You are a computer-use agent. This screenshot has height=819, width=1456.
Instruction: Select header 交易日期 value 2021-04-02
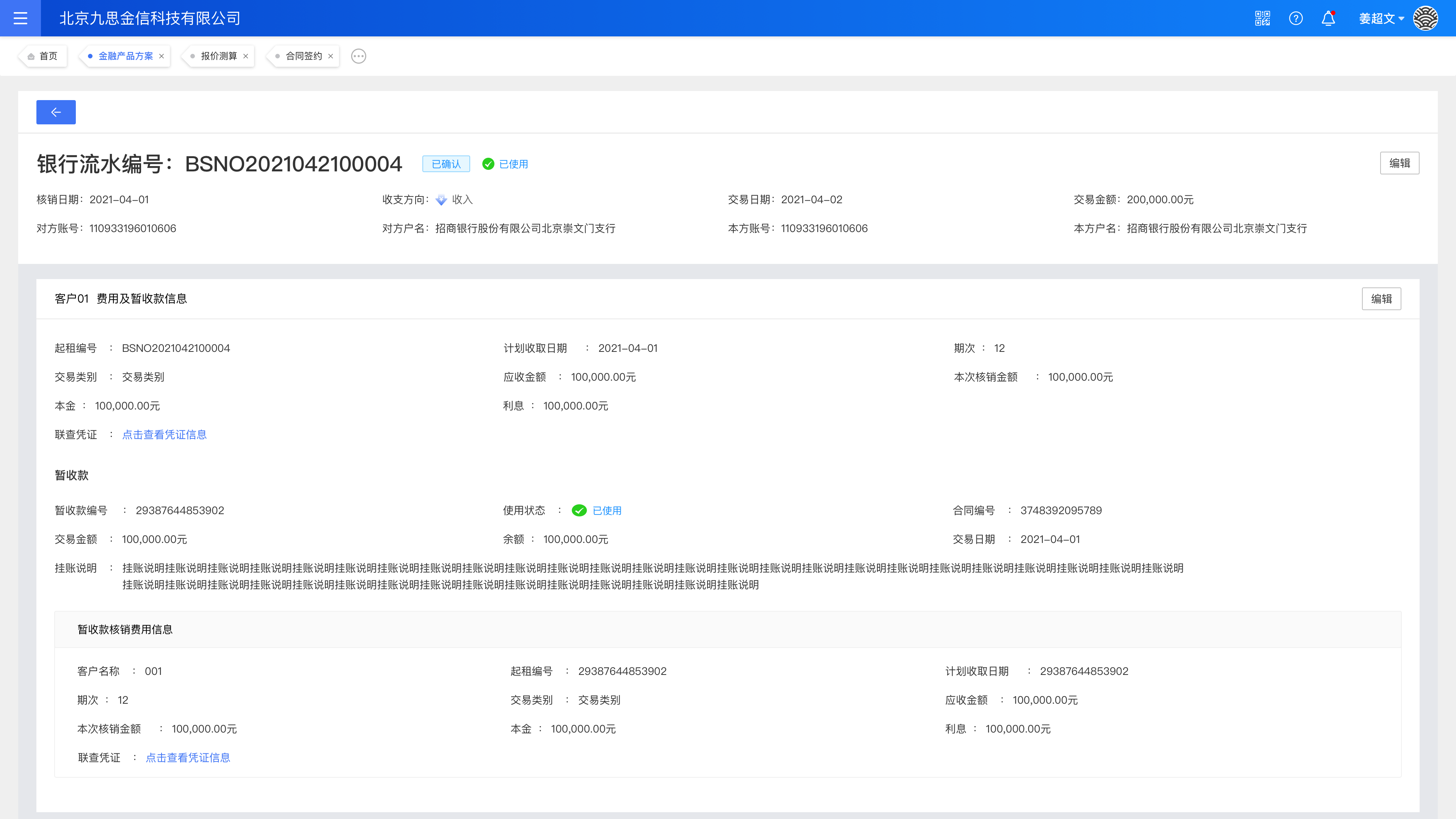[x=812, y=199]
